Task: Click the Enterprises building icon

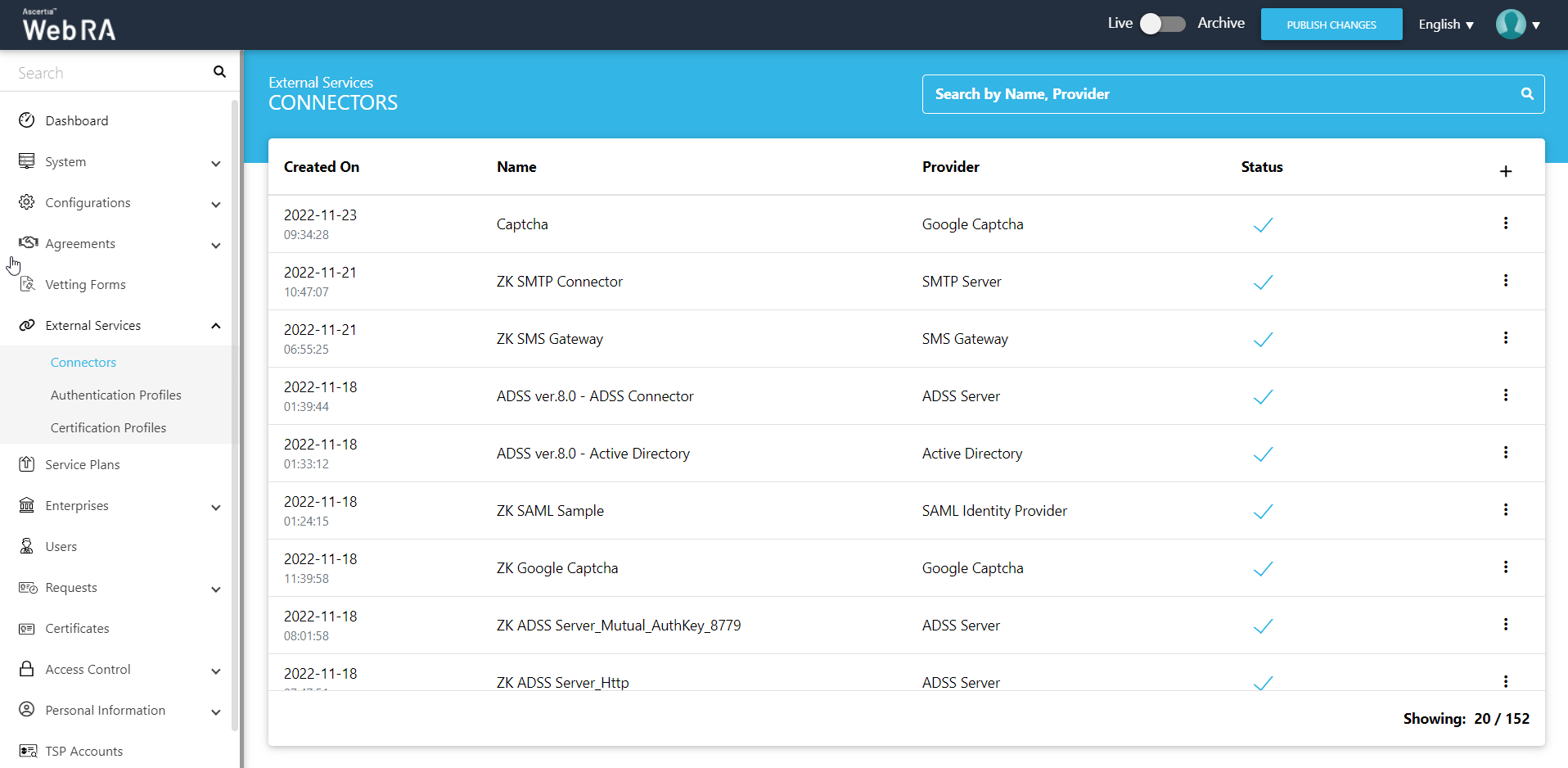Action: pyautogui.click(x=27, y=504)
